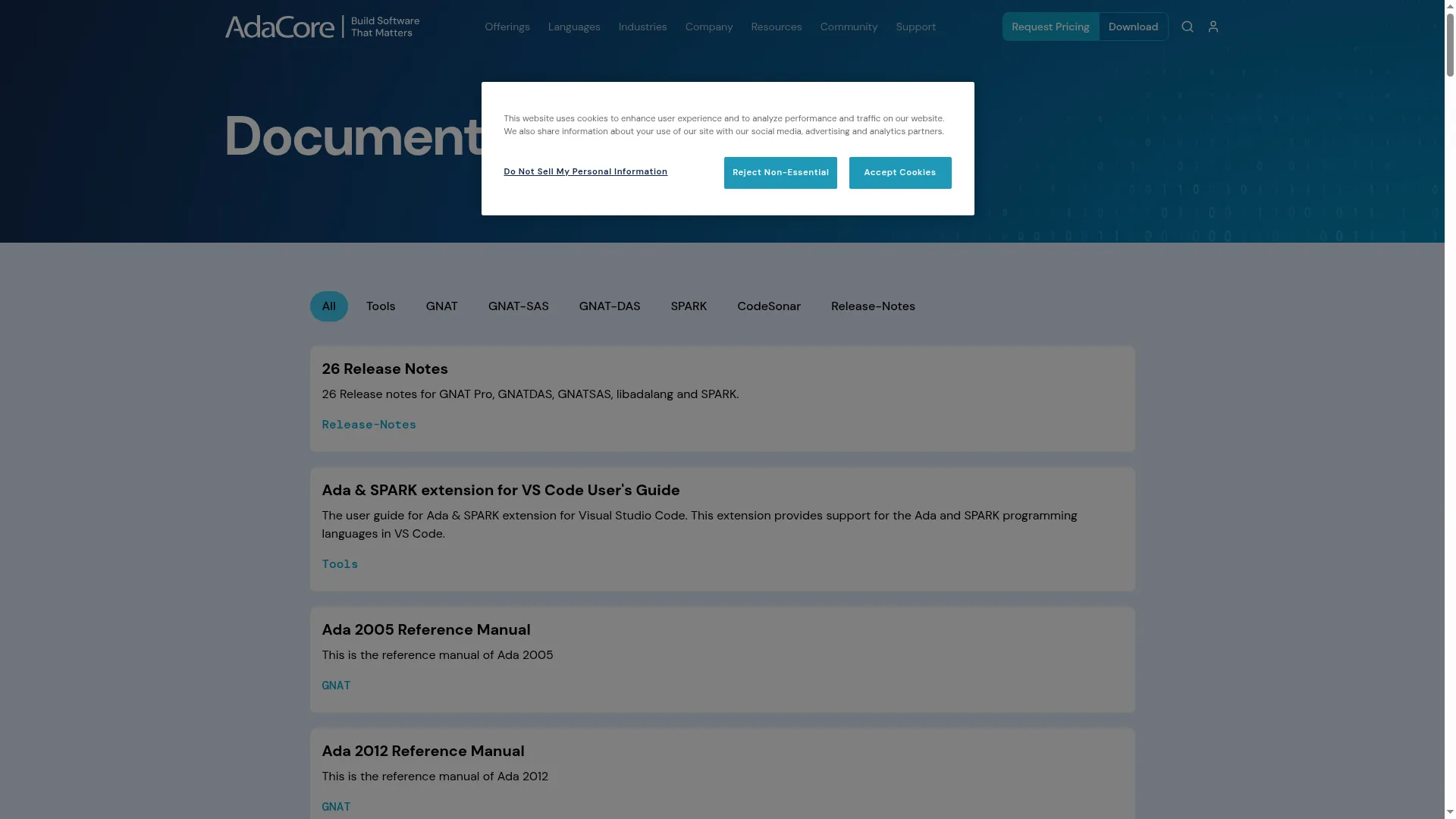
Task: Filter documentation by Tools
Action: [381, 306]
